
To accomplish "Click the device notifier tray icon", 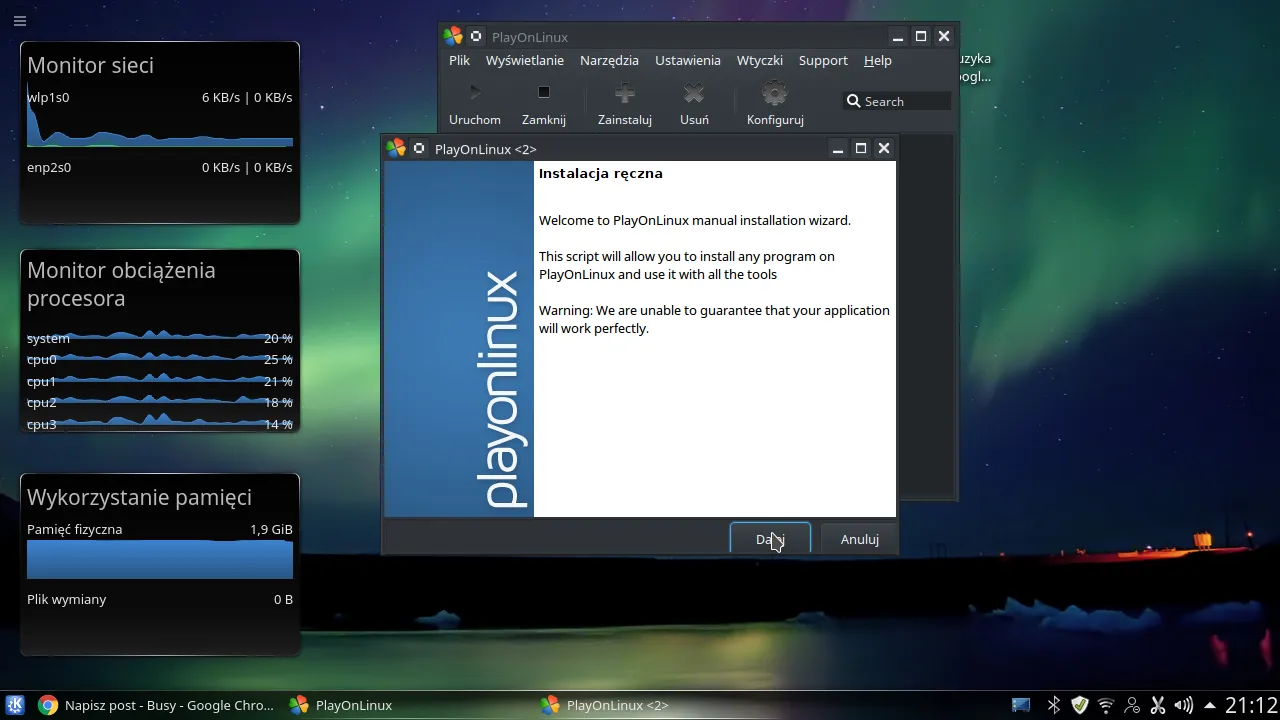I will pyautogui.click(x=1021, y=705).
